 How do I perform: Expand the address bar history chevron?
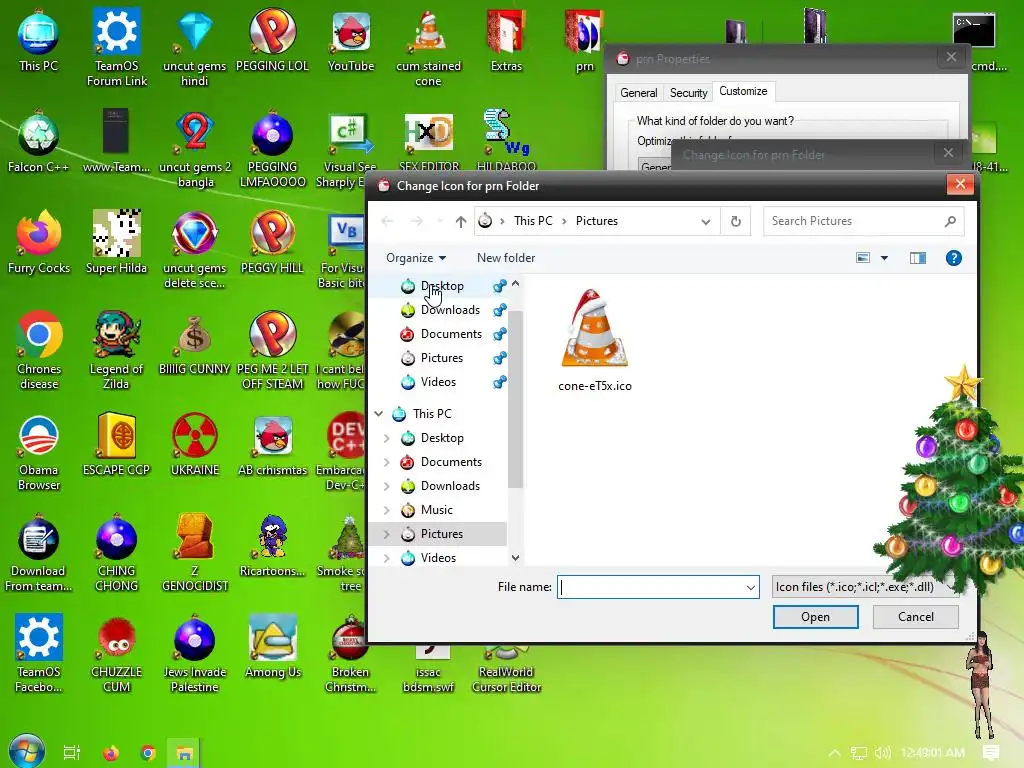tap(706, 221)
